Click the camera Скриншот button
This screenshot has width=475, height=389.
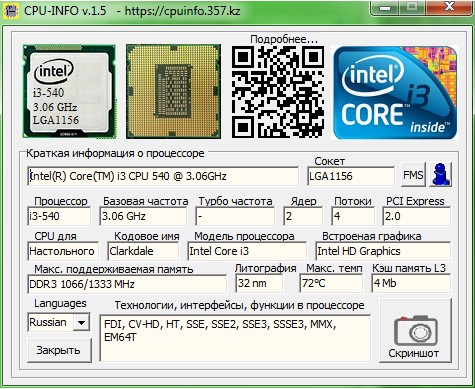(x=415, y=331)
